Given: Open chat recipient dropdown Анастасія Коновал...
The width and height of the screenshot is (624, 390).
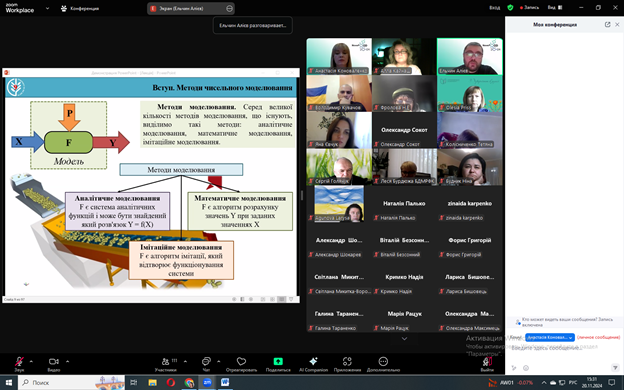Looking at the screenshot, I should [x=550, y=337].
